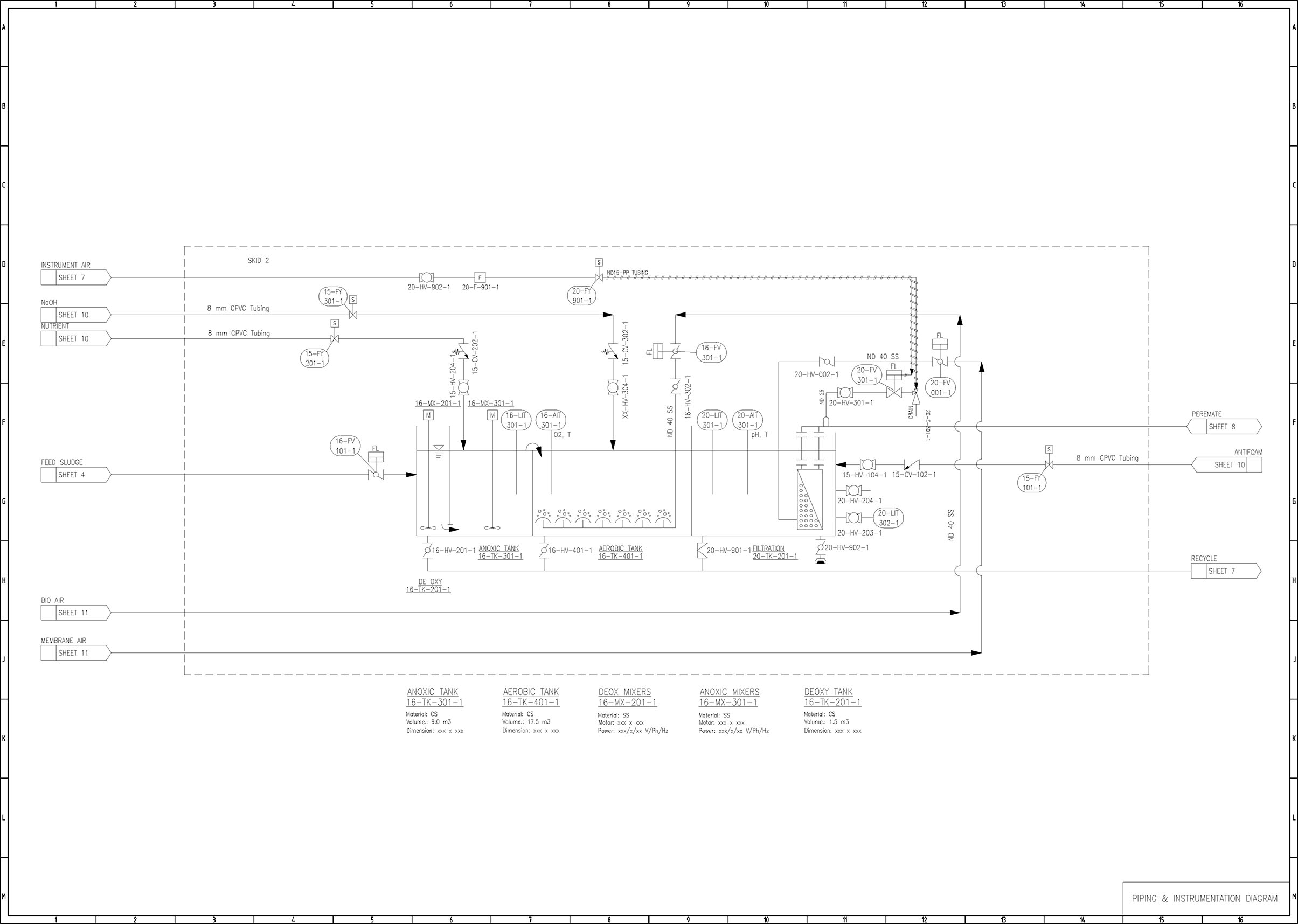Open the RECYCLE Sheet 7 connector
Screen dimensions: 1298x924
point(1225,571)
